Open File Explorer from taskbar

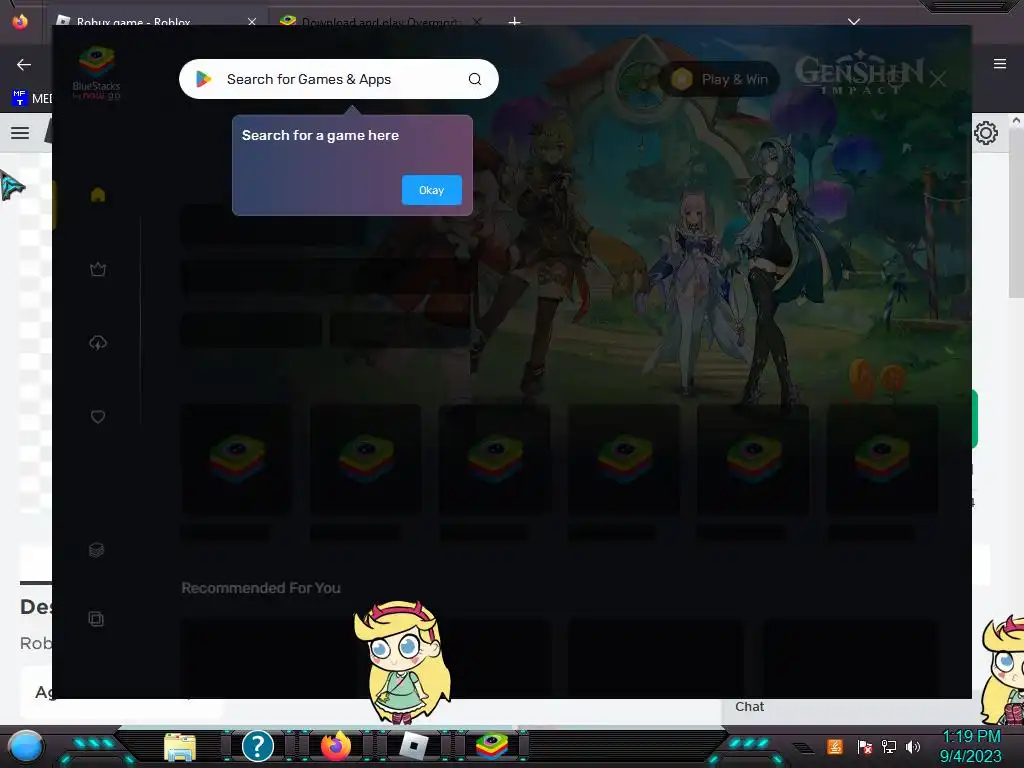tap(180, 746)
